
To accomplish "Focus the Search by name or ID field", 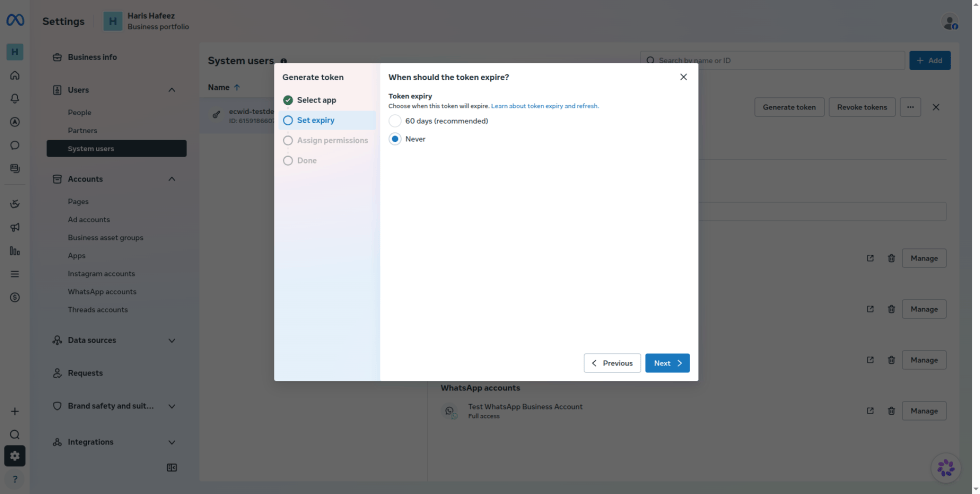I will (772, 61).
